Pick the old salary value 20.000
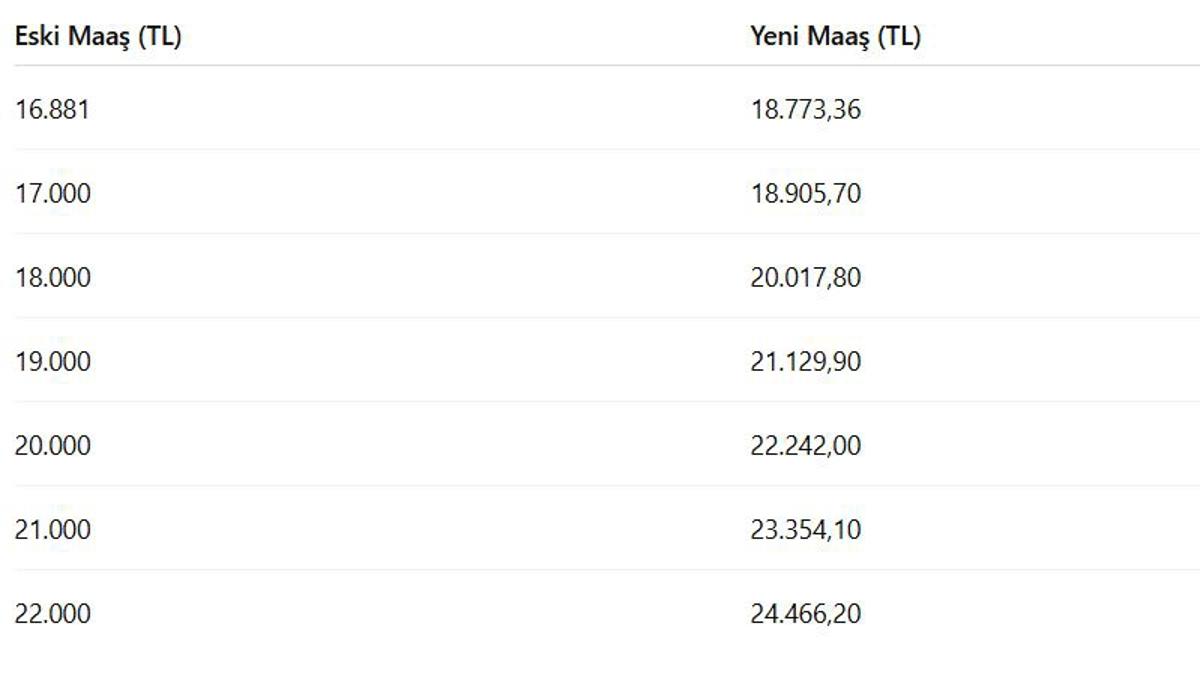The width and height of the screenshot is (1200, 689). (x=52, y=445)
